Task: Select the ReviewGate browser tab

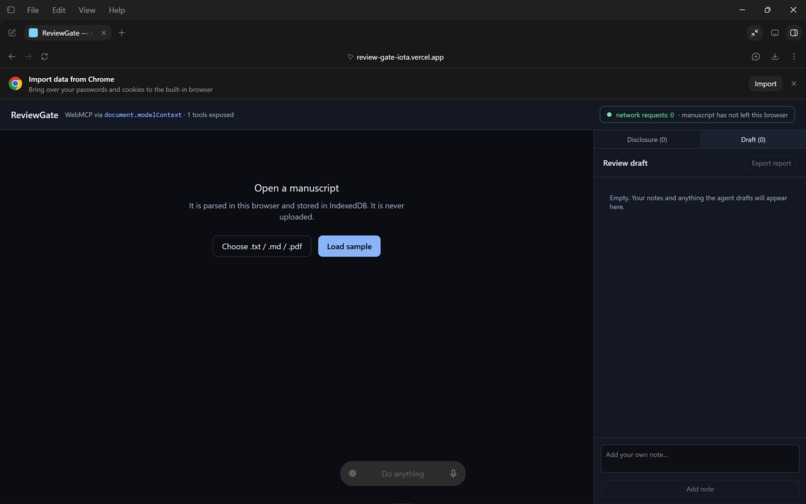Action: [x=67, y=33]
